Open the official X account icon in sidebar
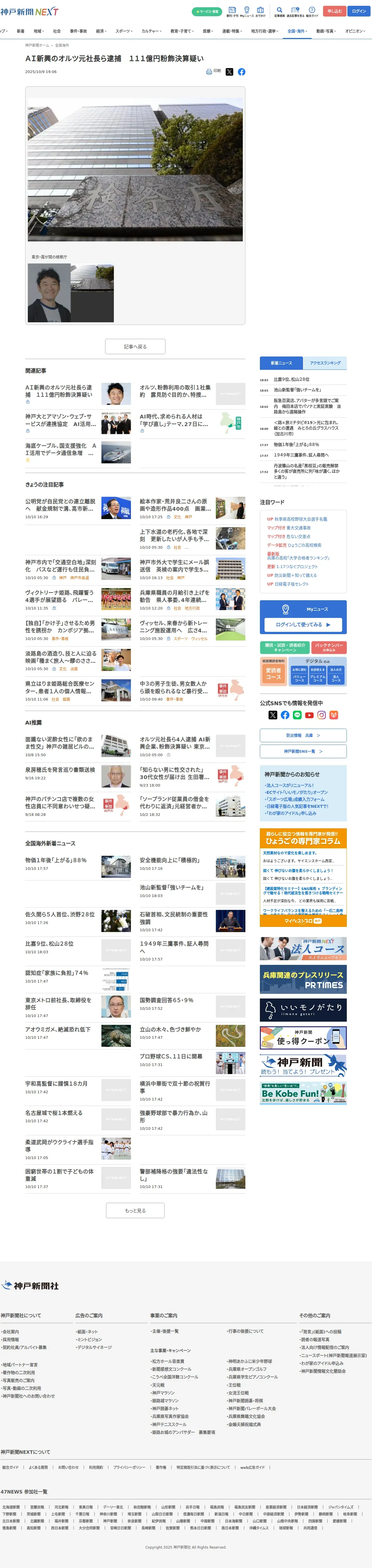 pos(273,715)
